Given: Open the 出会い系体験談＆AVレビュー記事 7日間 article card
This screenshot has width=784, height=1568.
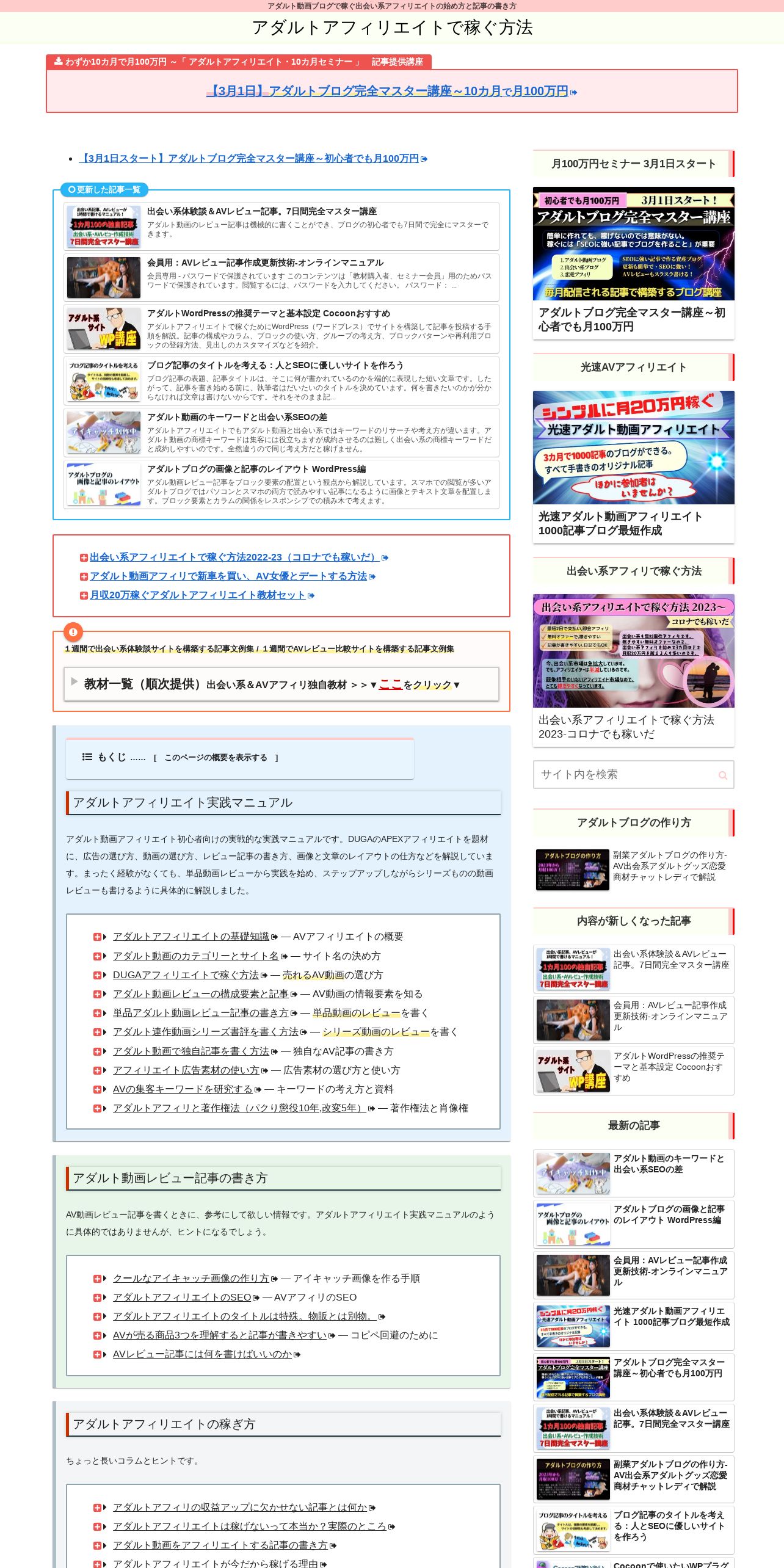Looking at the screenshot, I should (x=281, y=227).
